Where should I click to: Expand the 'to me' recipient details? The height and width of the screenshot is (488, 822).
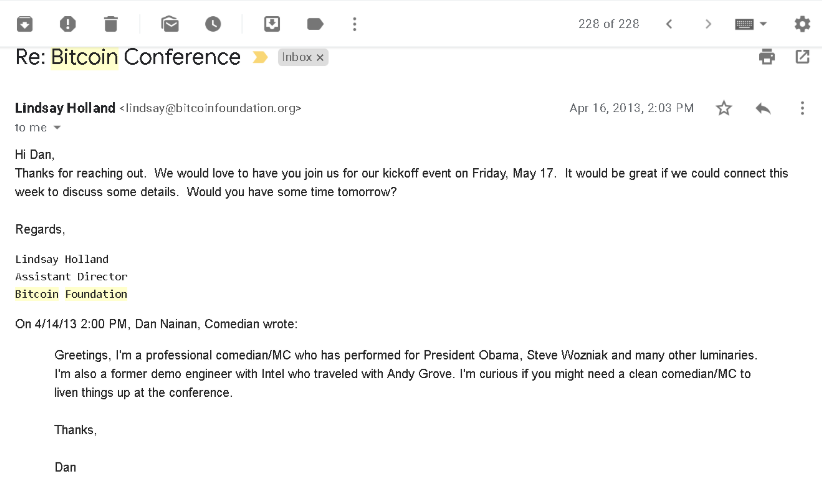pyautogui.click(x=57, y=127)
